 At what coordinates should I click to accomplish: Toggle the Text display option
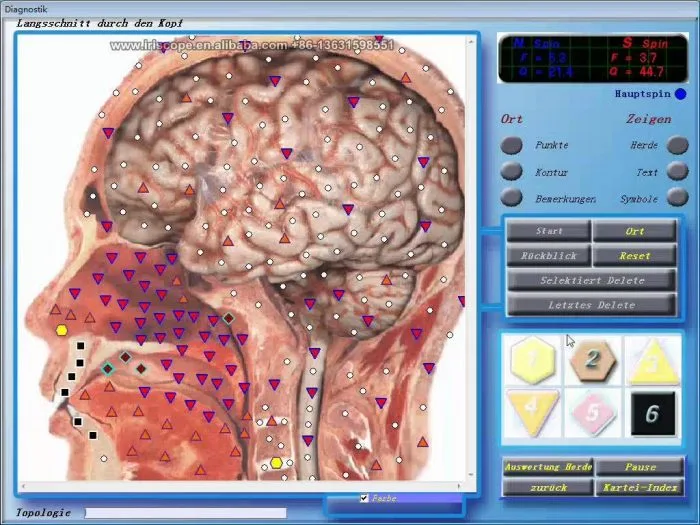tap(677, 172)
